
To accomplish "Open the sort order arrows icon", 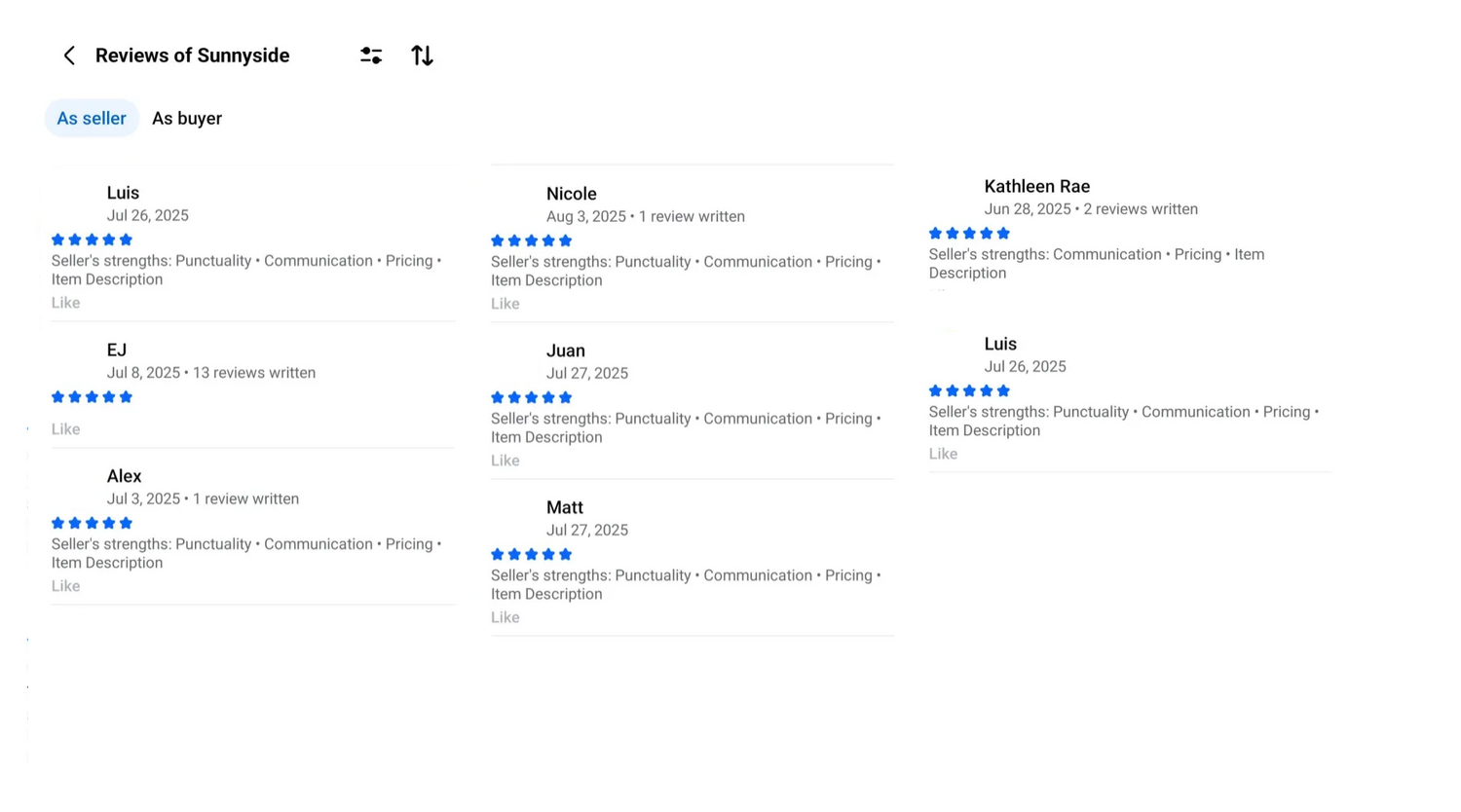I will tap(422, 55).
